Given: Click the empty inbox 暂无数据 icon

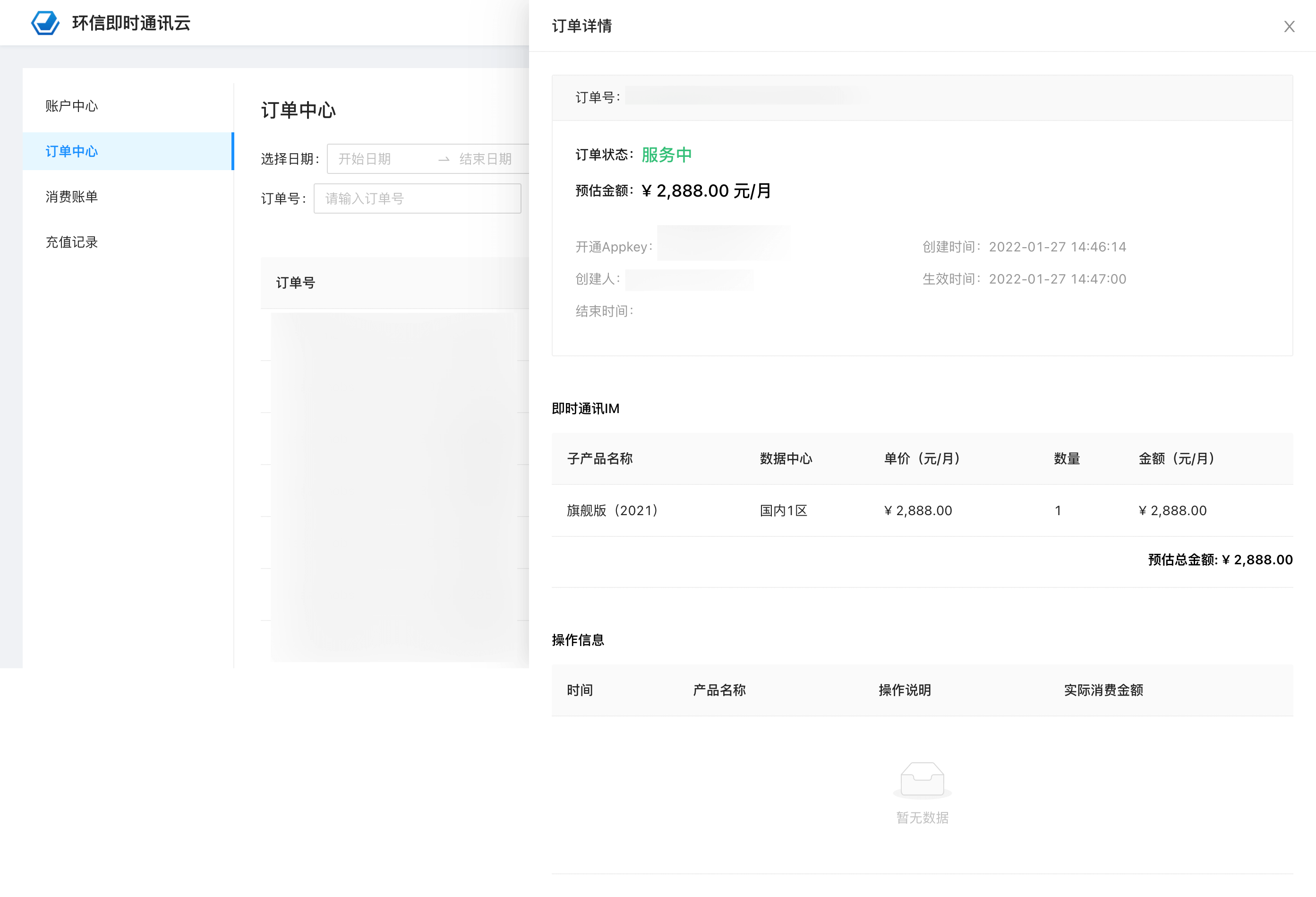Looking at the screenshot, I should (x=922, y=780).
